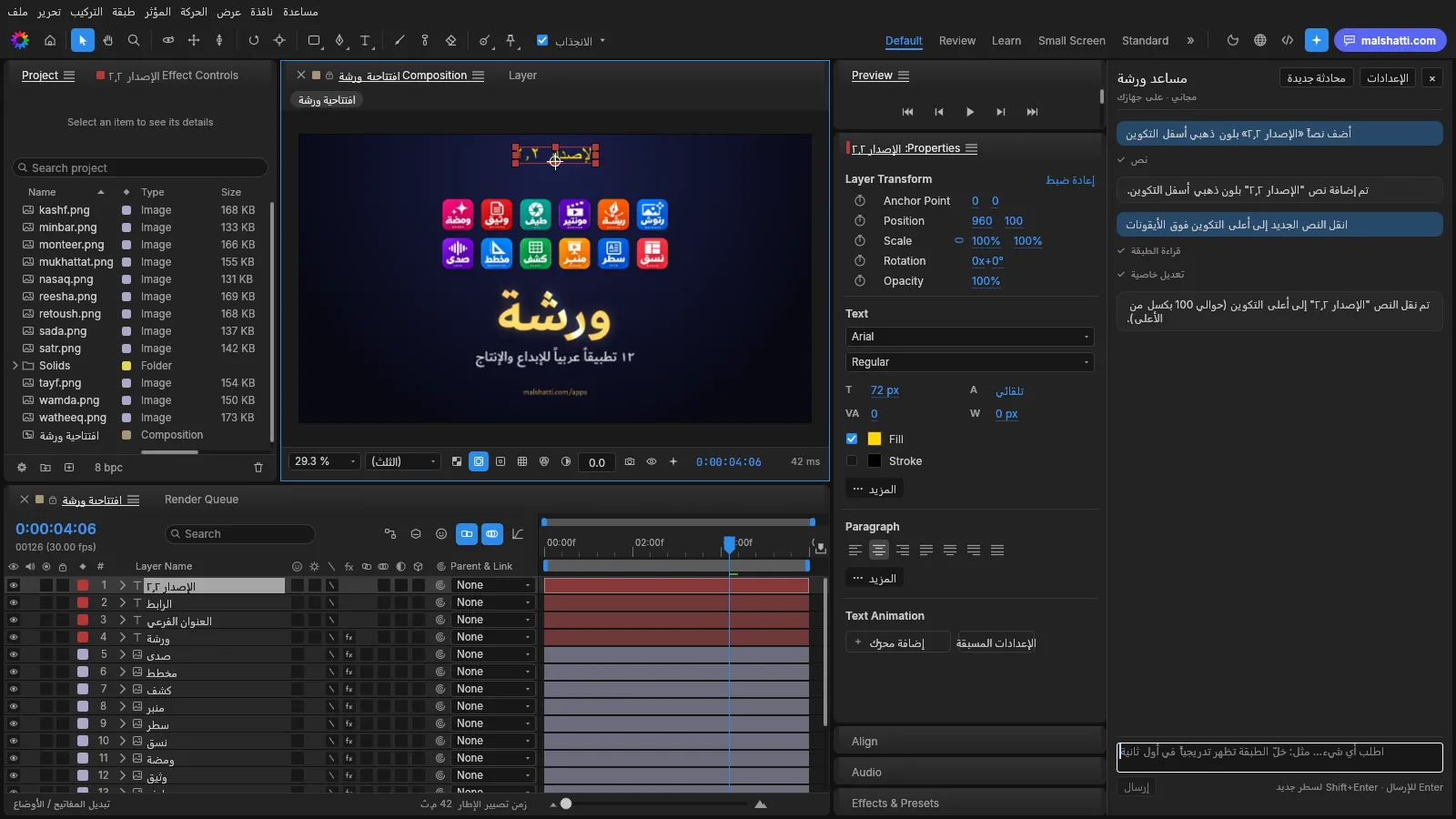Viewport: 1456px width, 819px height.
Task: Enable the Stroke checkbox in Properties
Action: coord(852,460)
